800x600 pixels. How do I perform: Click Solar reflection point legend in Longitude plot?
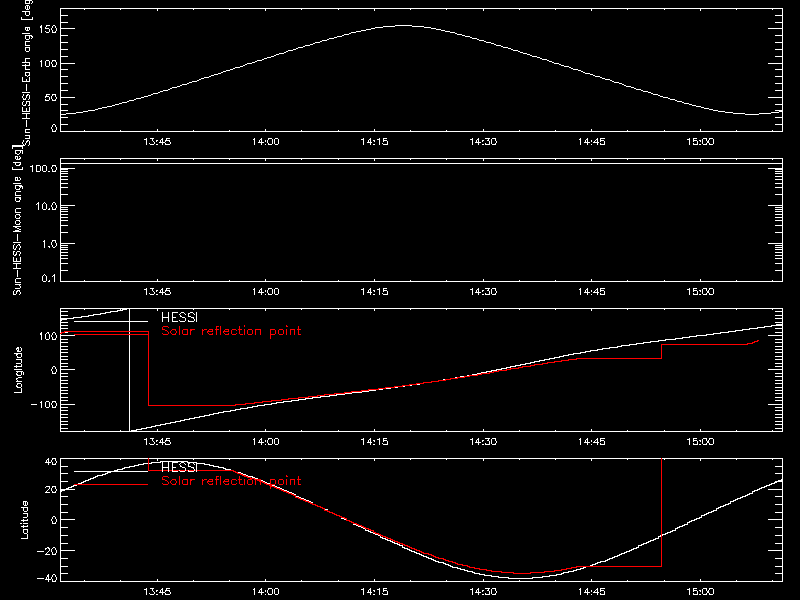coord(231,331)
